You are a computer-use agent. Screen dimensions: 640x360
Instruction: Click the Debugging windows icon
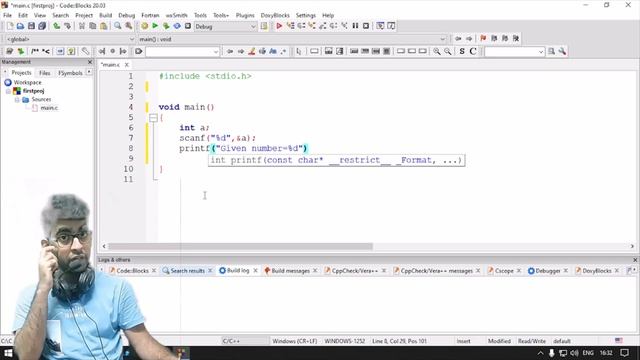(x=380, y=26)
